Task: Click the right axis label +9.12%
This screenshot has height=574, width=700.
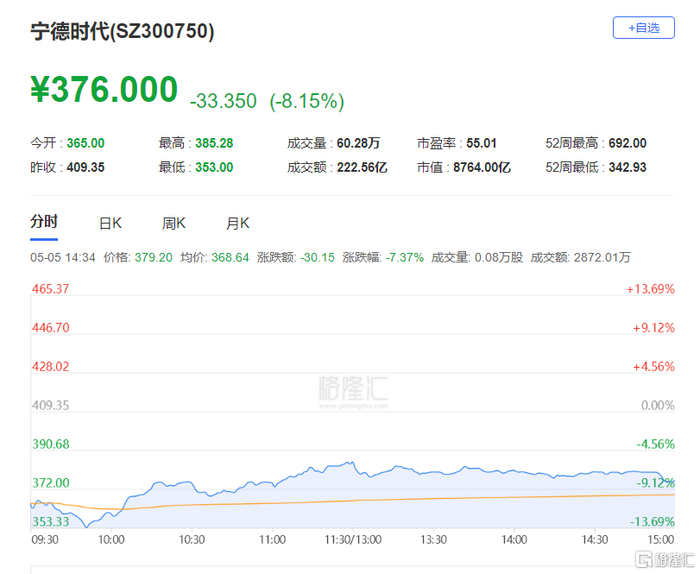Action: (654, 328)
